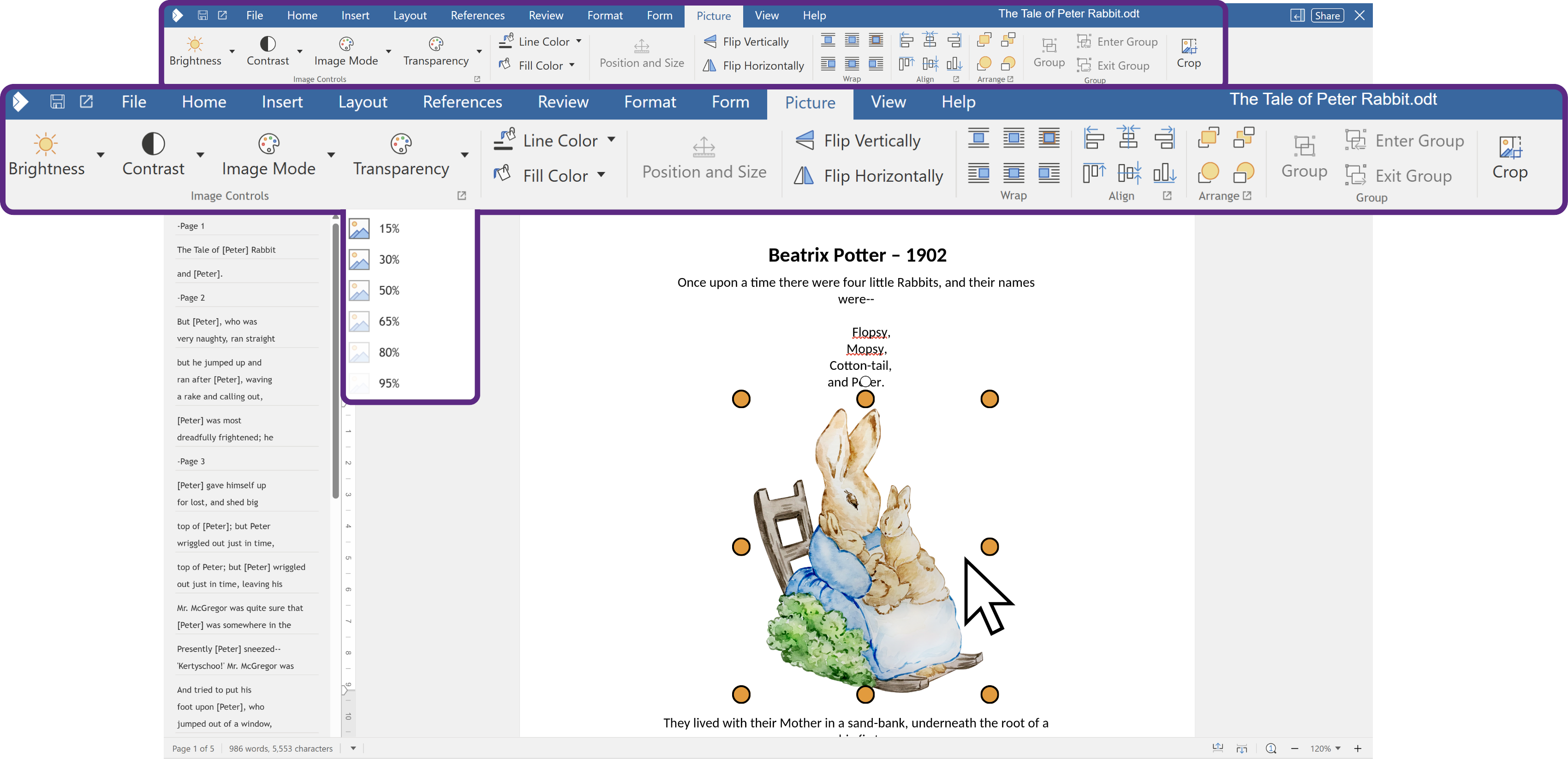Toggle the first top-row Wrap option in enlarged ribbon

coord(979,138)
